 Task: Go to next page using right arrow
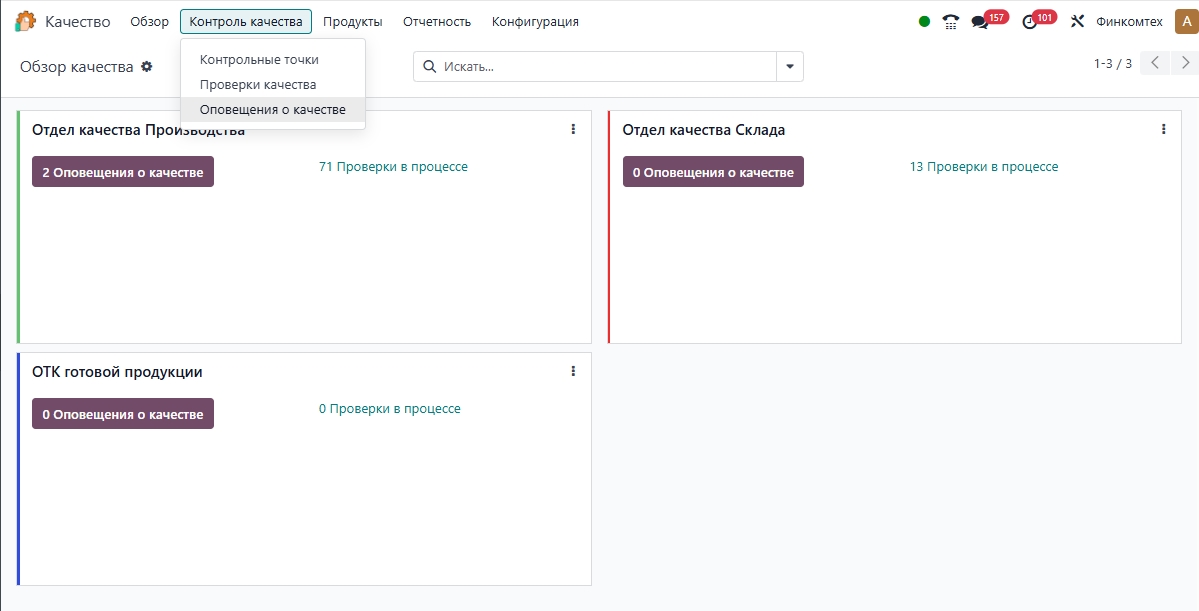coord(1185,63)
